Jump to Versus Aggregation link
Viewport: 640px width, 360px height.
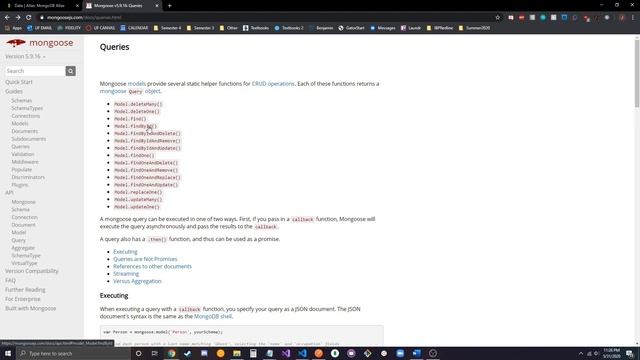coord(137,281)
